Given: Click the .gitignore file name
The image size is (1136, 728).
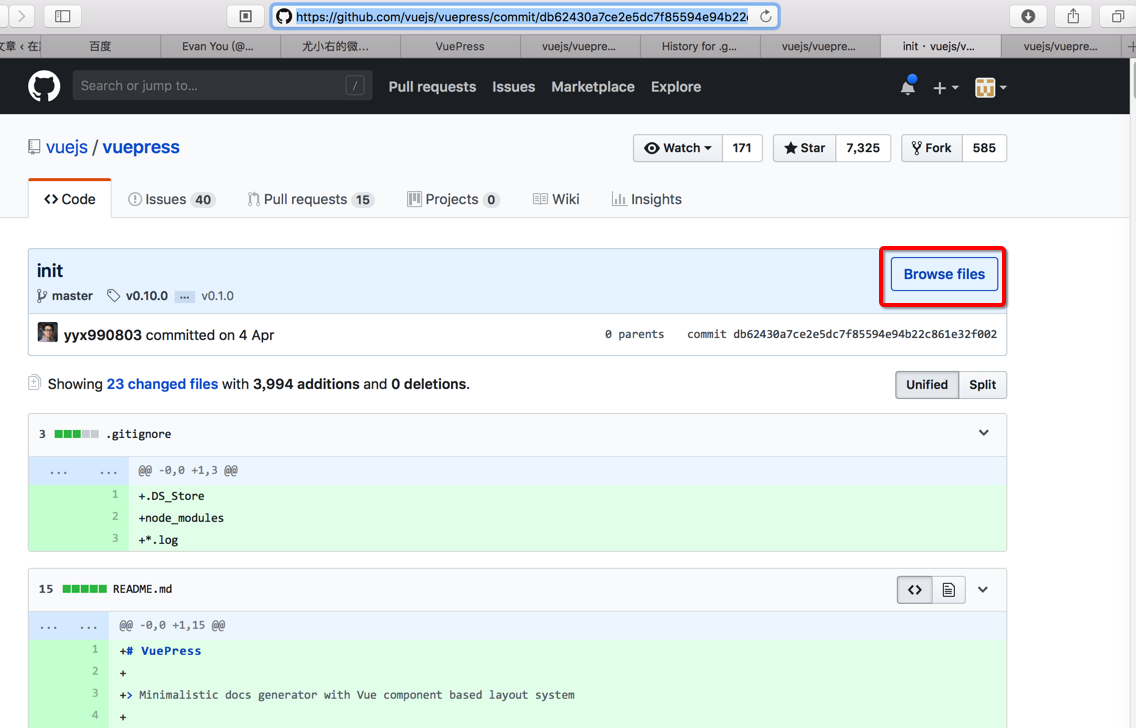Looking at the screenshot, I should pyautogui.click(x=138, y=434).
